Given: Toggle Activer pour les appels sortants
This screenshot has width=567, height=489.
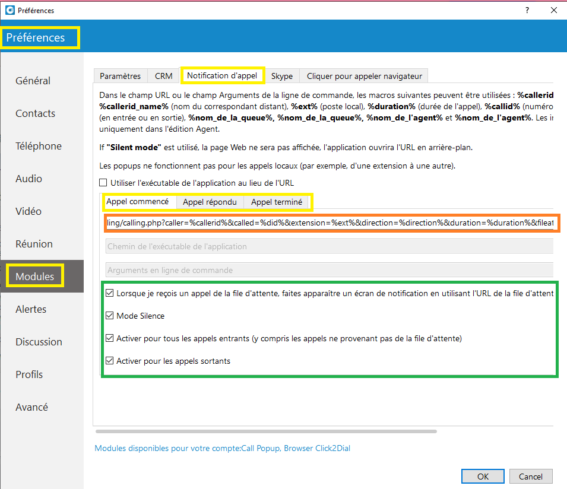Looking at the screenshot, I should pyautogui.click(x=110, y=361).
